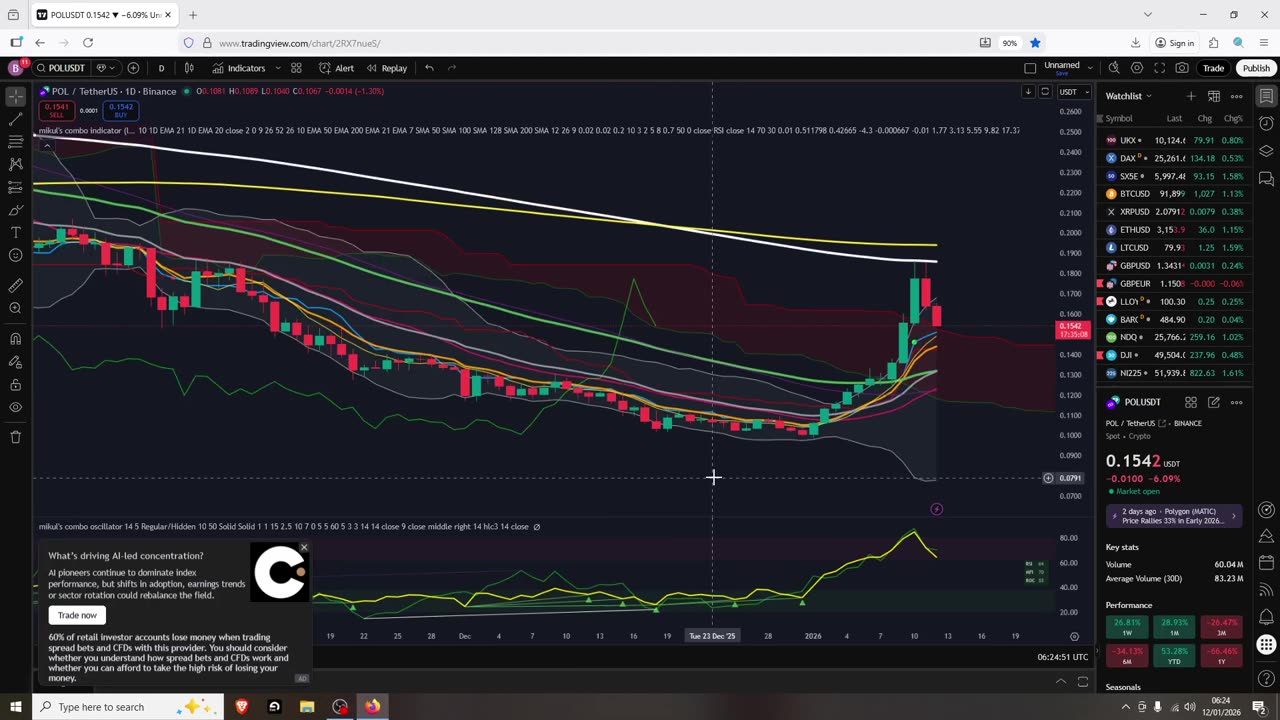Open the chats panel icon

coord(1266,179)
